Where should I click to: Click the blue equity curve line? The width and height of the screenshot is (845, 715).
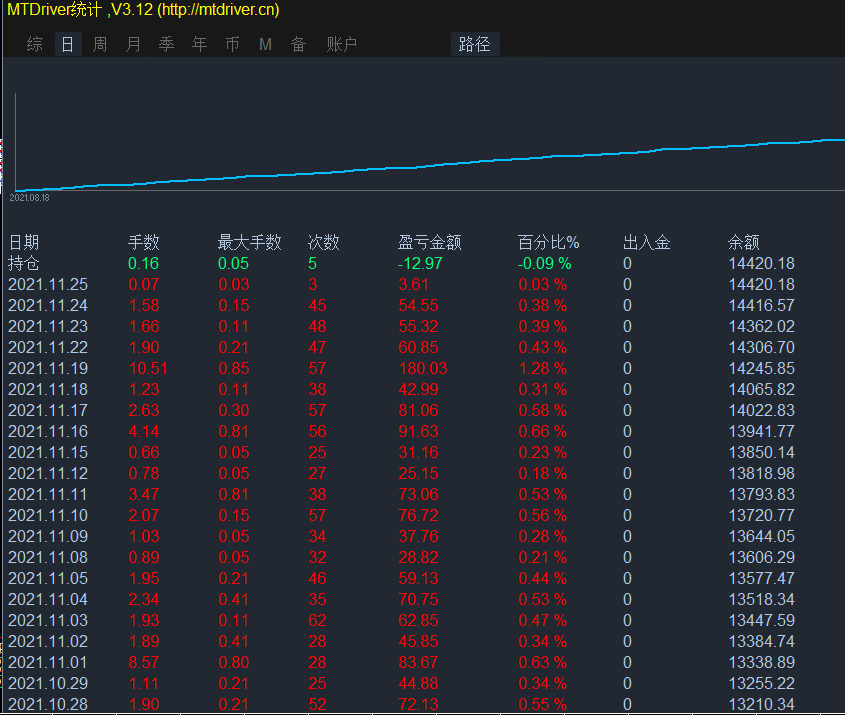(x=431, y=165)
